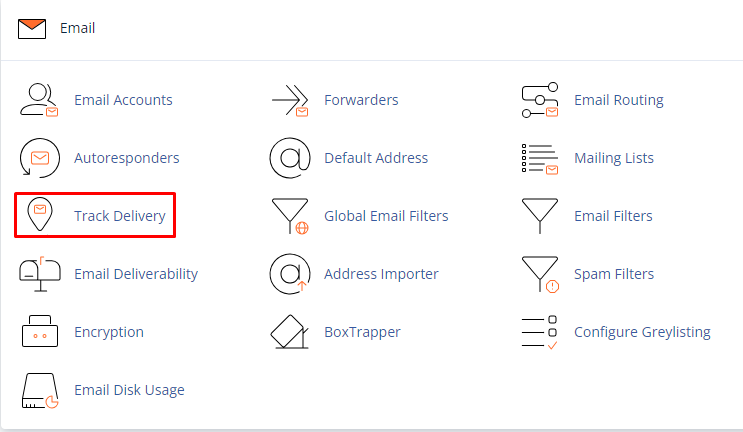Screen dimensions: 743x432
Task: Click the Configure Greylisting checklist icon
Action: point(540,333)
